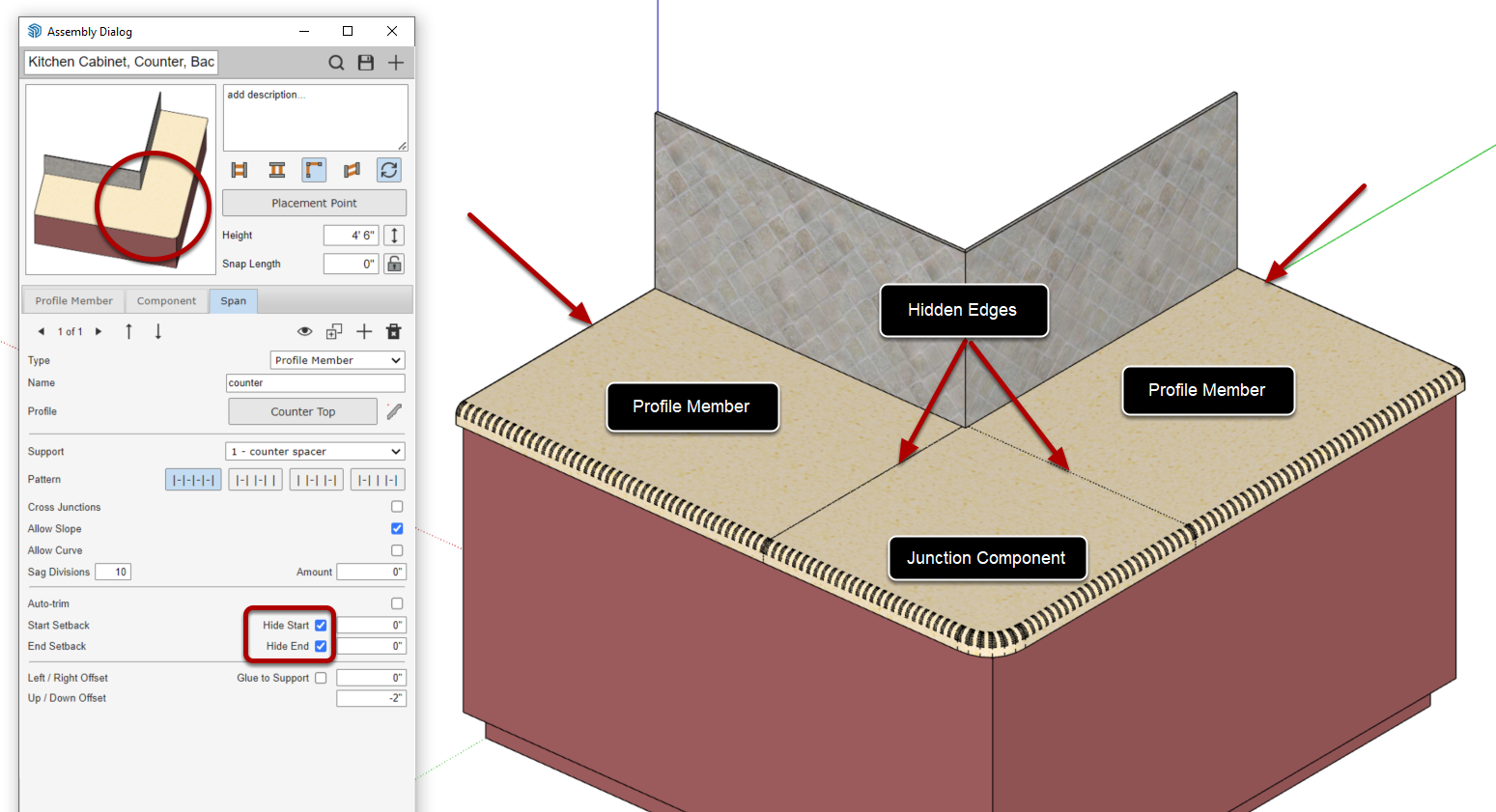Click the search magnifier icon
This screenshot has height=812, width=1496.
pyautogui.click(x=336, y=63)
